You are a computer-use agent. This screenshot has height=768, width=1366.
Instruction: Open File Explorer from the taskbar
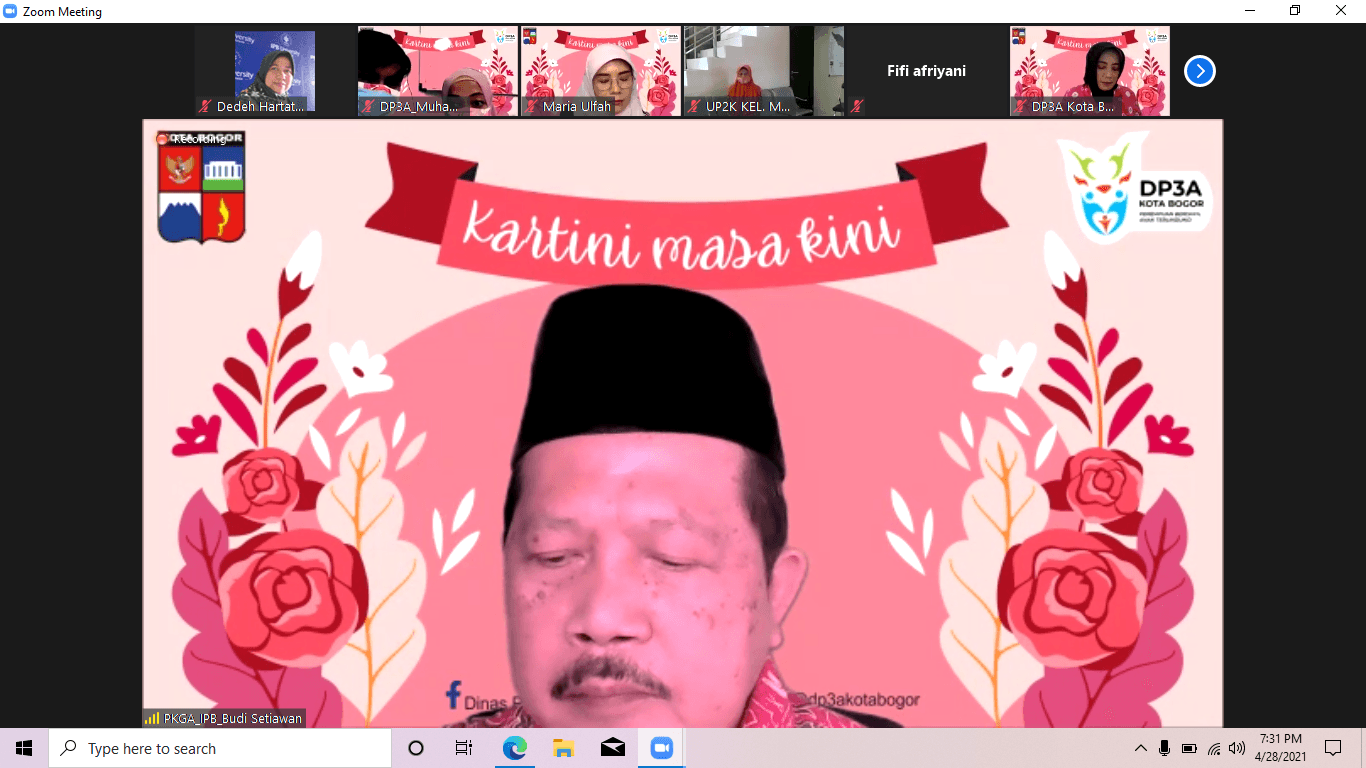563,748
